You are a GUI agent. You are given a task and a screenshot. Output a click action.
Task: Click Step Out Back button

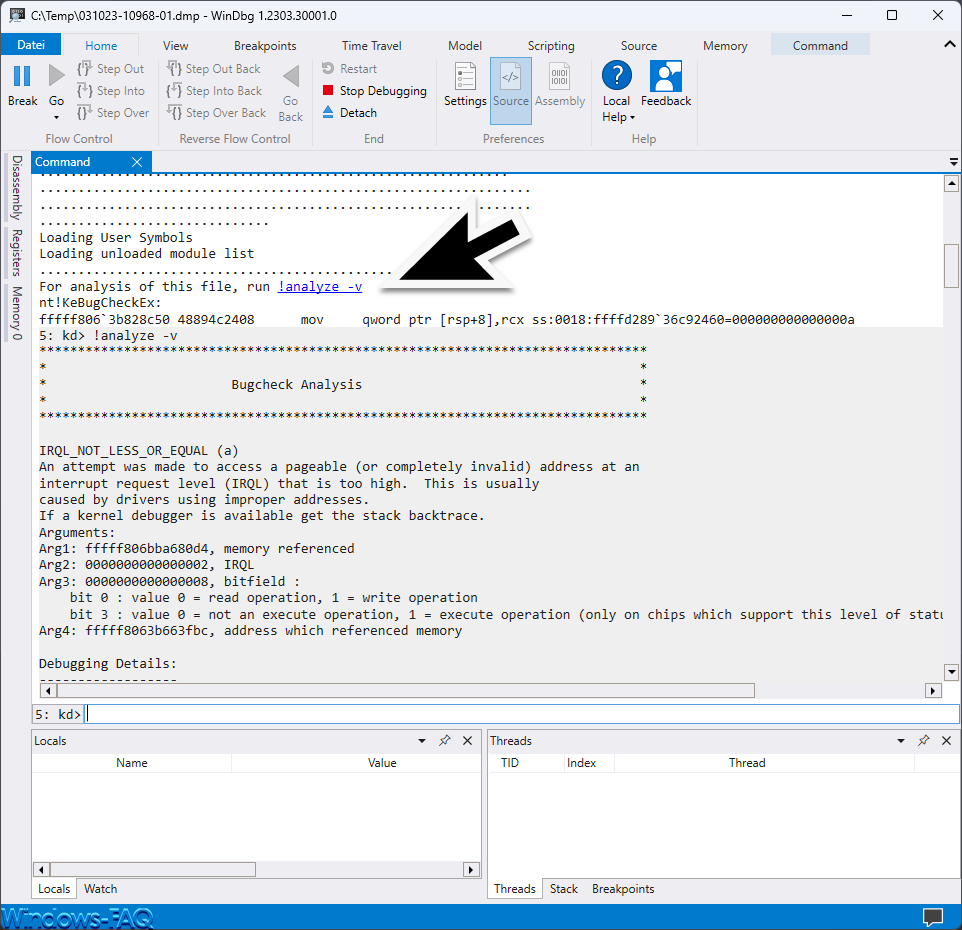click(214, 69)
